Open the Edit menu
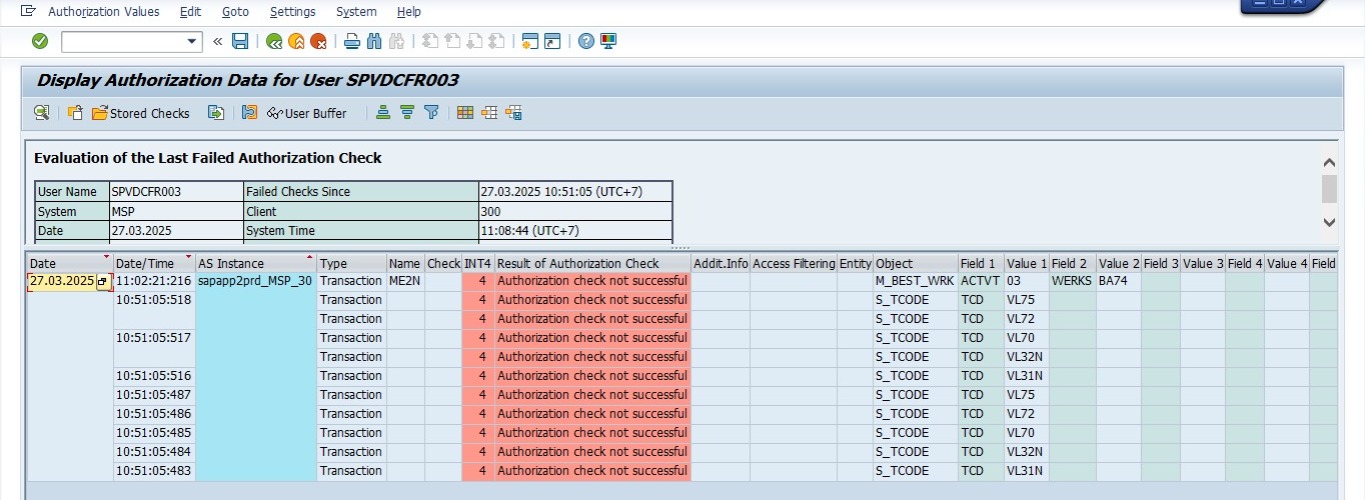The image size is (1365, 500). (190, 12)
